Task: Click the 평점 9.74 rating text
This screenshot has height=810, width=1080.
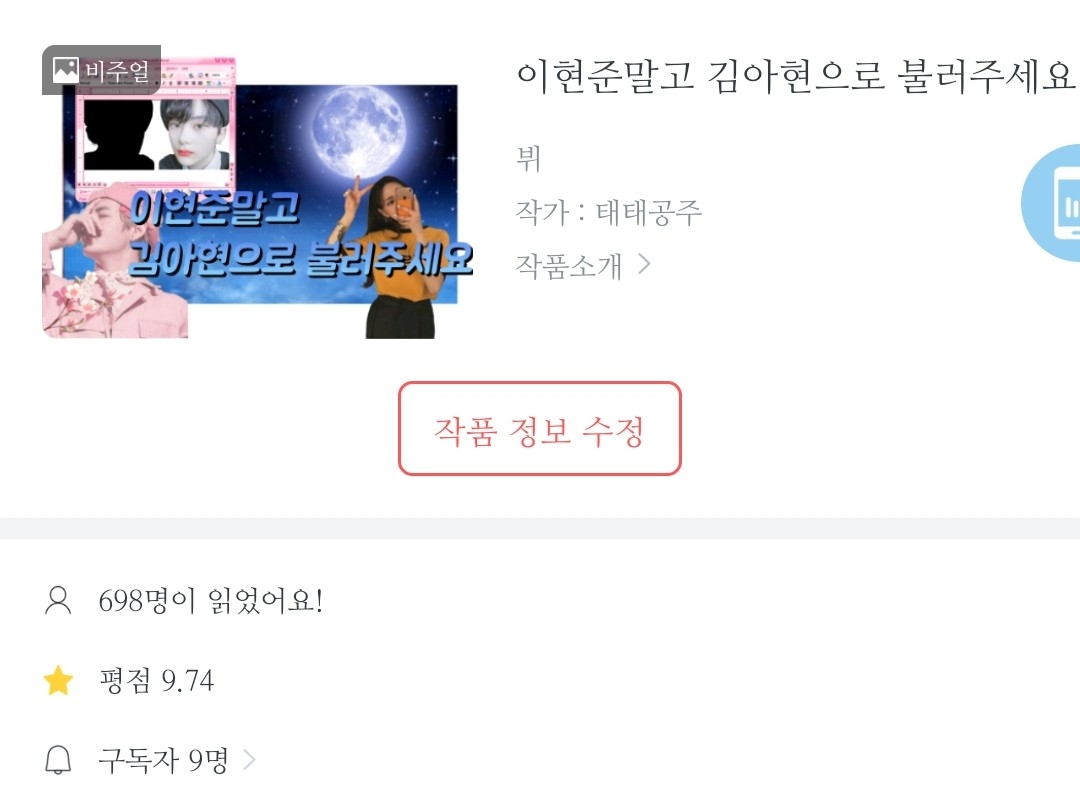Action: coord(157,681)
